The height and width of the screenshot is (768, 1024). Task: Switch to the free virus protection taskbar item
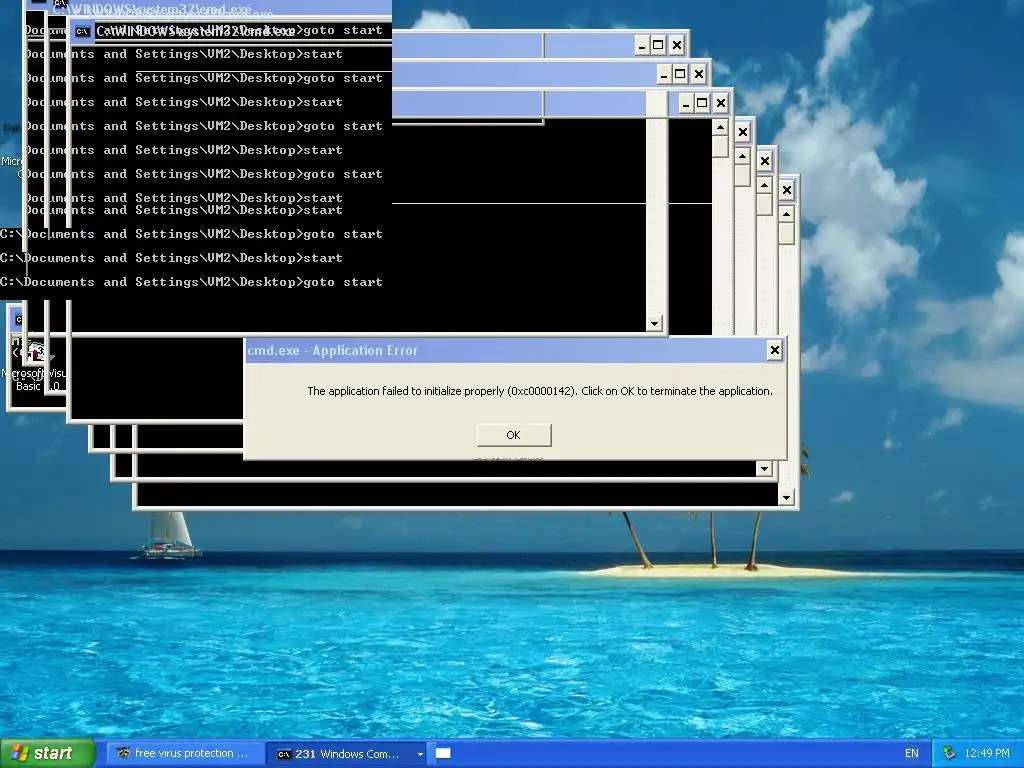pos(184,753)
